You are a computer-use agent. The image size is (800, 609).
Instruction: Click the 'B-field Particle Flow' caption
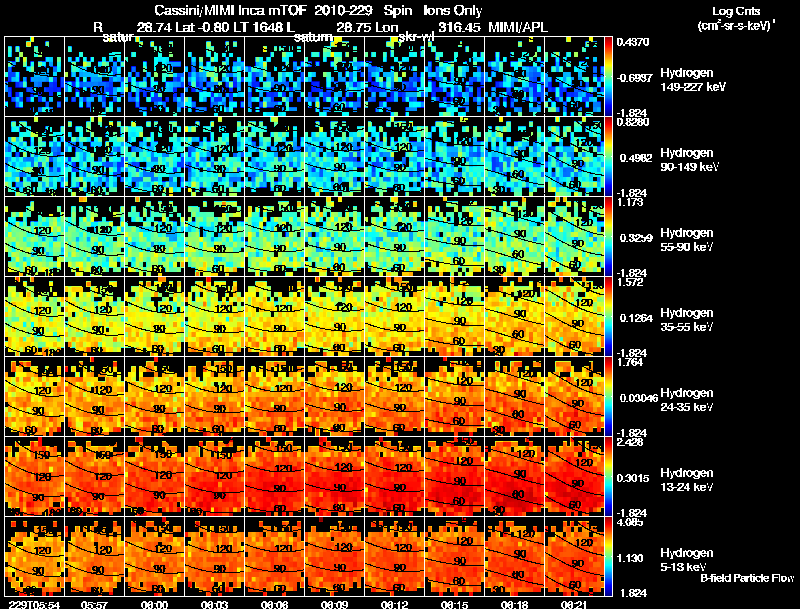tap(747, 578)
